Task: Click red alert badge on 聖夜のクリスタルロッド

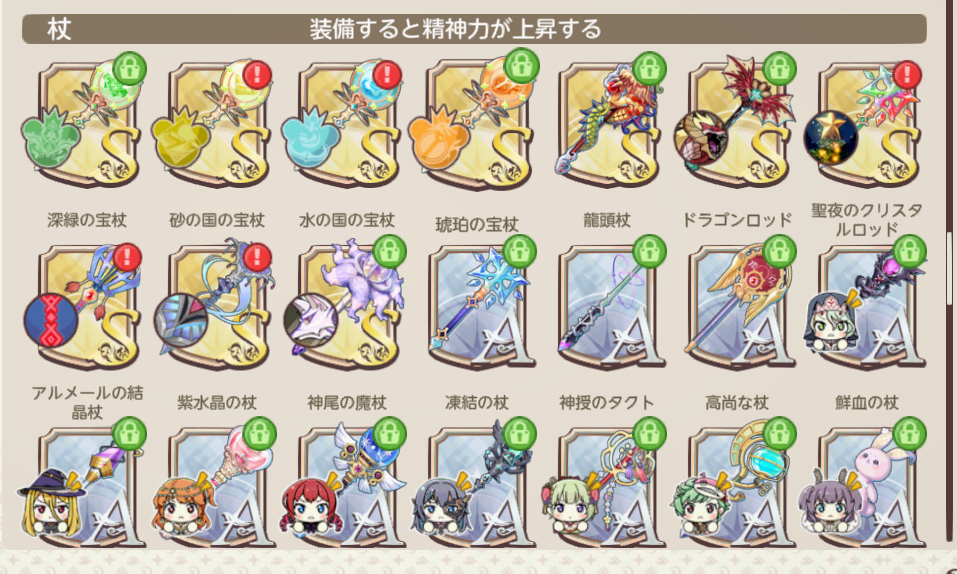Action: point(907,74)
